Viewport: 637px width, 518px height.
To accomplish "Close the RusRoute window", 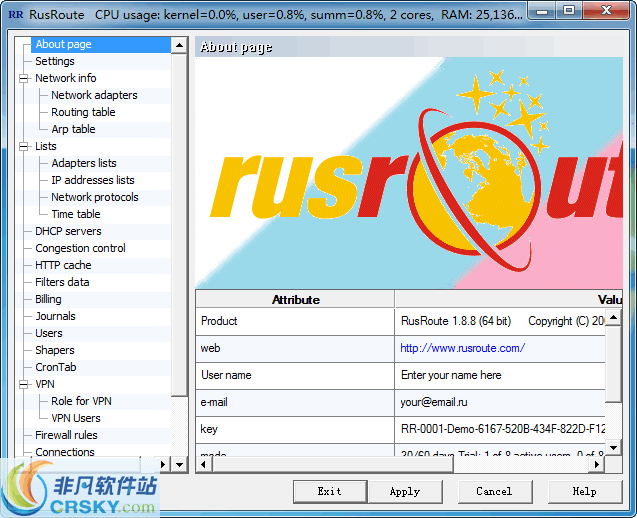I will (x=607, y=11).
